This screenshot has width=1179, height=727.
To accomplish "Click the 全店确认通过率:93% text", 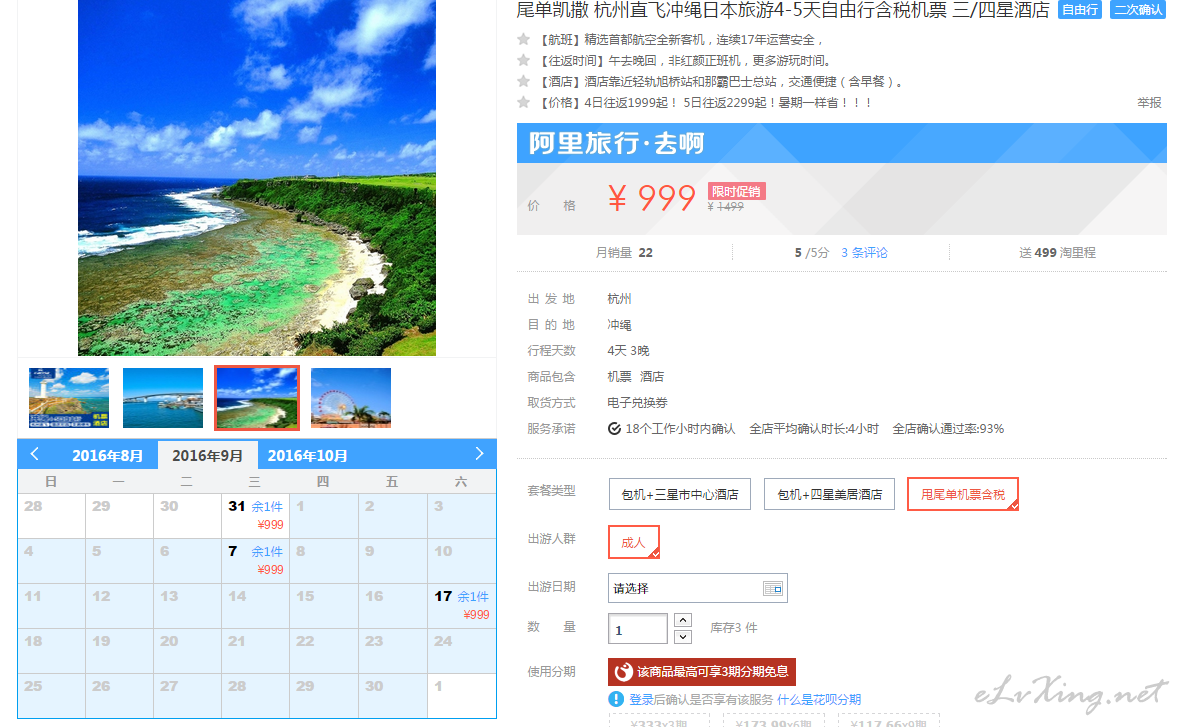I will point(948,429).
